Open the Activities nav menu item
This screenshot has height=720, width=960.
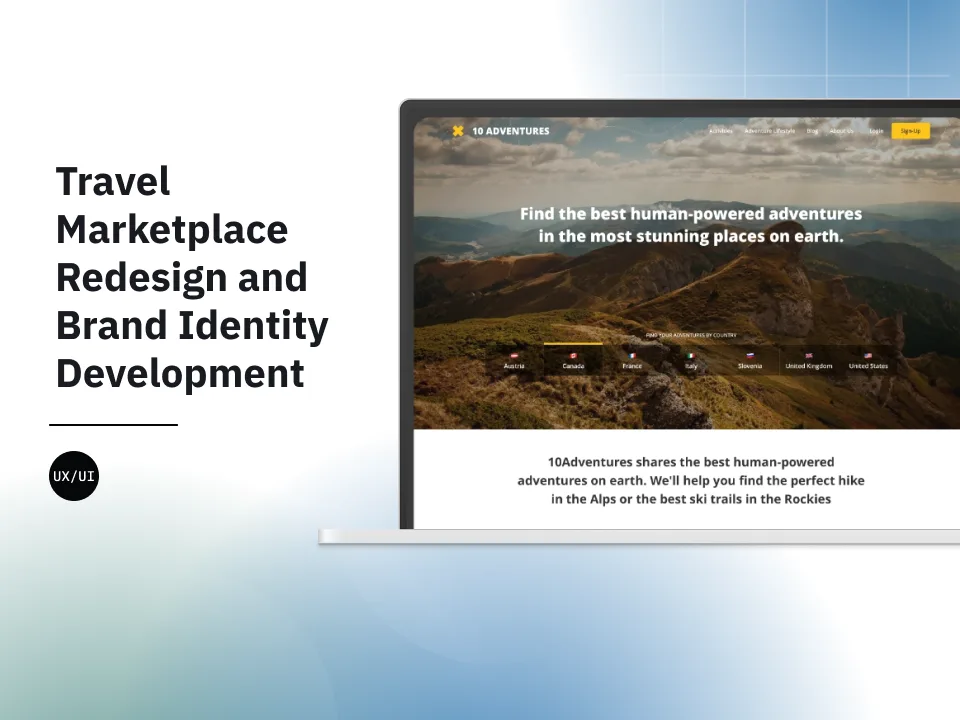coord(720,131)
